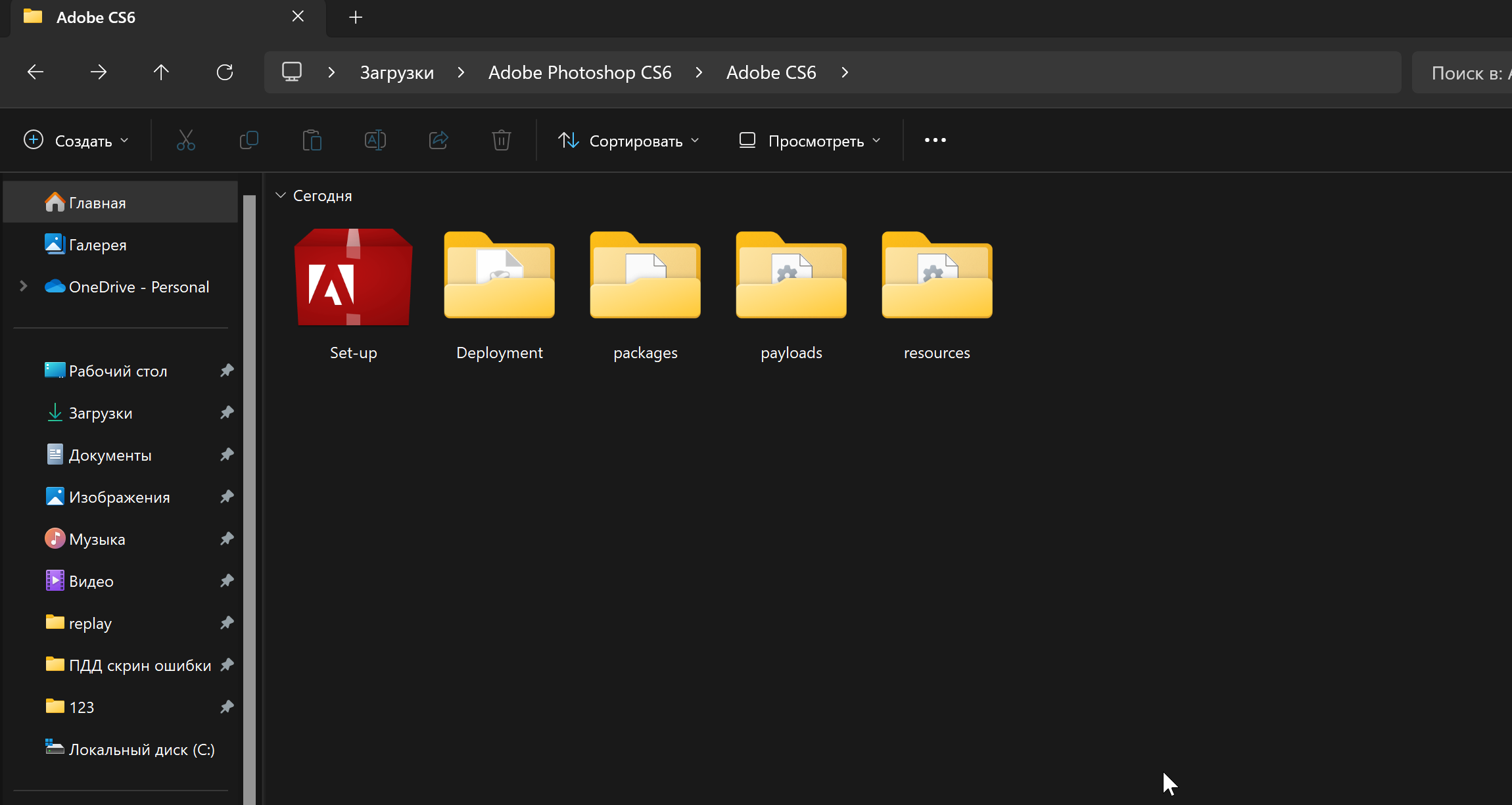Close the Adobe CS6 tab
The width and height of the screenshot is (1512, 805).
click(x=298, y=16)
